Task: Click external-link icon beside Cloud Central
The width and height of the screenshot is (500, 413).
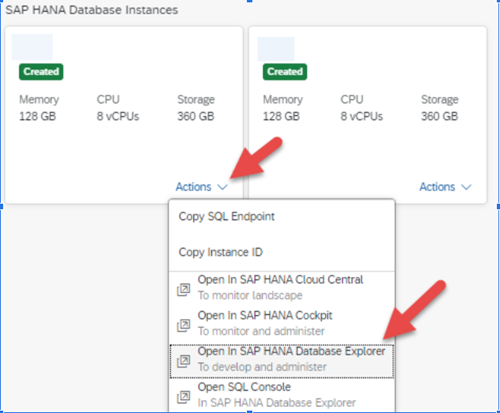Action: 183,290
